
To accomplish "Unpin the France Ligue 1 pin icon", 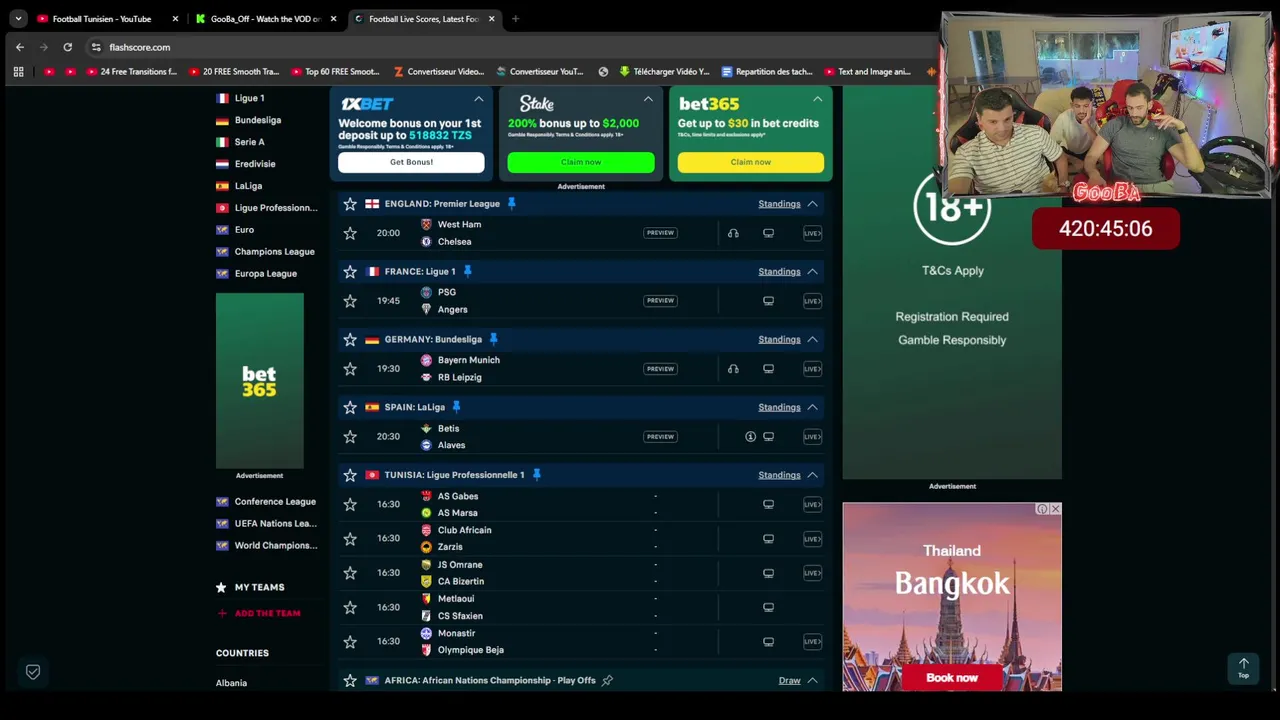I will click(467, 271).
